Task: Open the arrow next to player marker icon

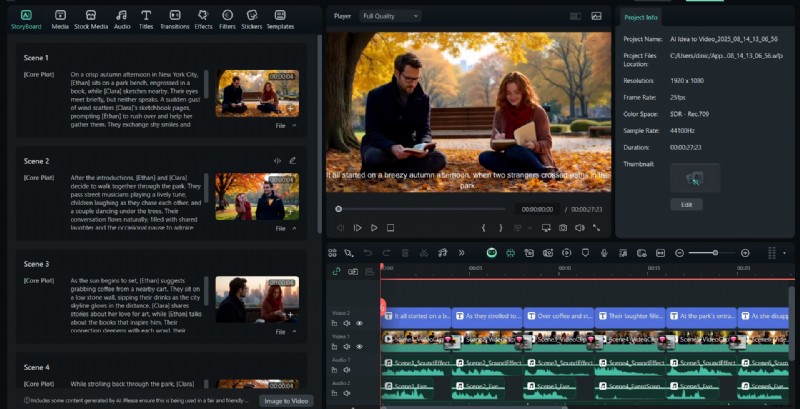Action: pyautogui.click(x=530, y=228)
